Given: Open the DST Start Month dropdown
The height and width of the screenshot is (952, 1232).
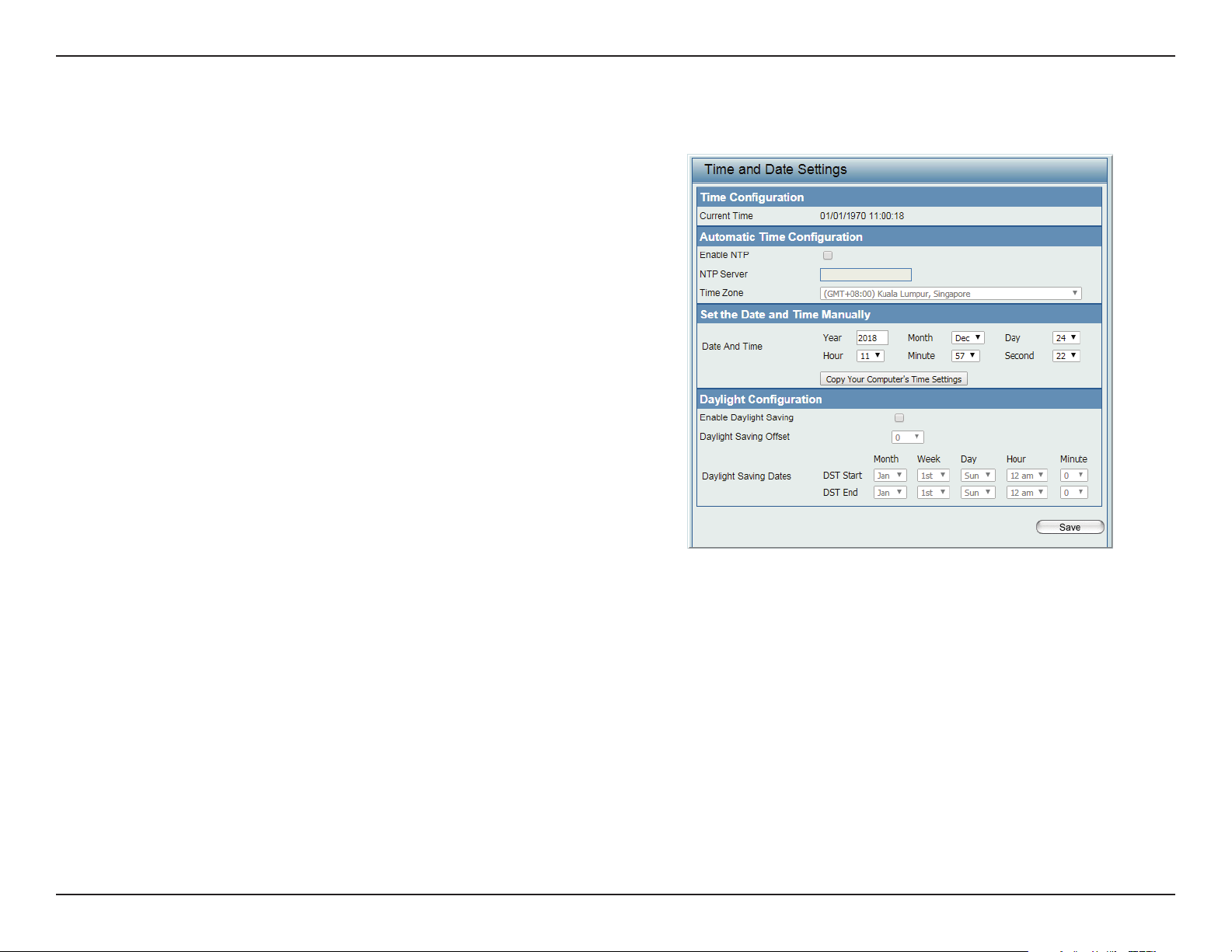Looking at the screenshot, I should 890,476.
